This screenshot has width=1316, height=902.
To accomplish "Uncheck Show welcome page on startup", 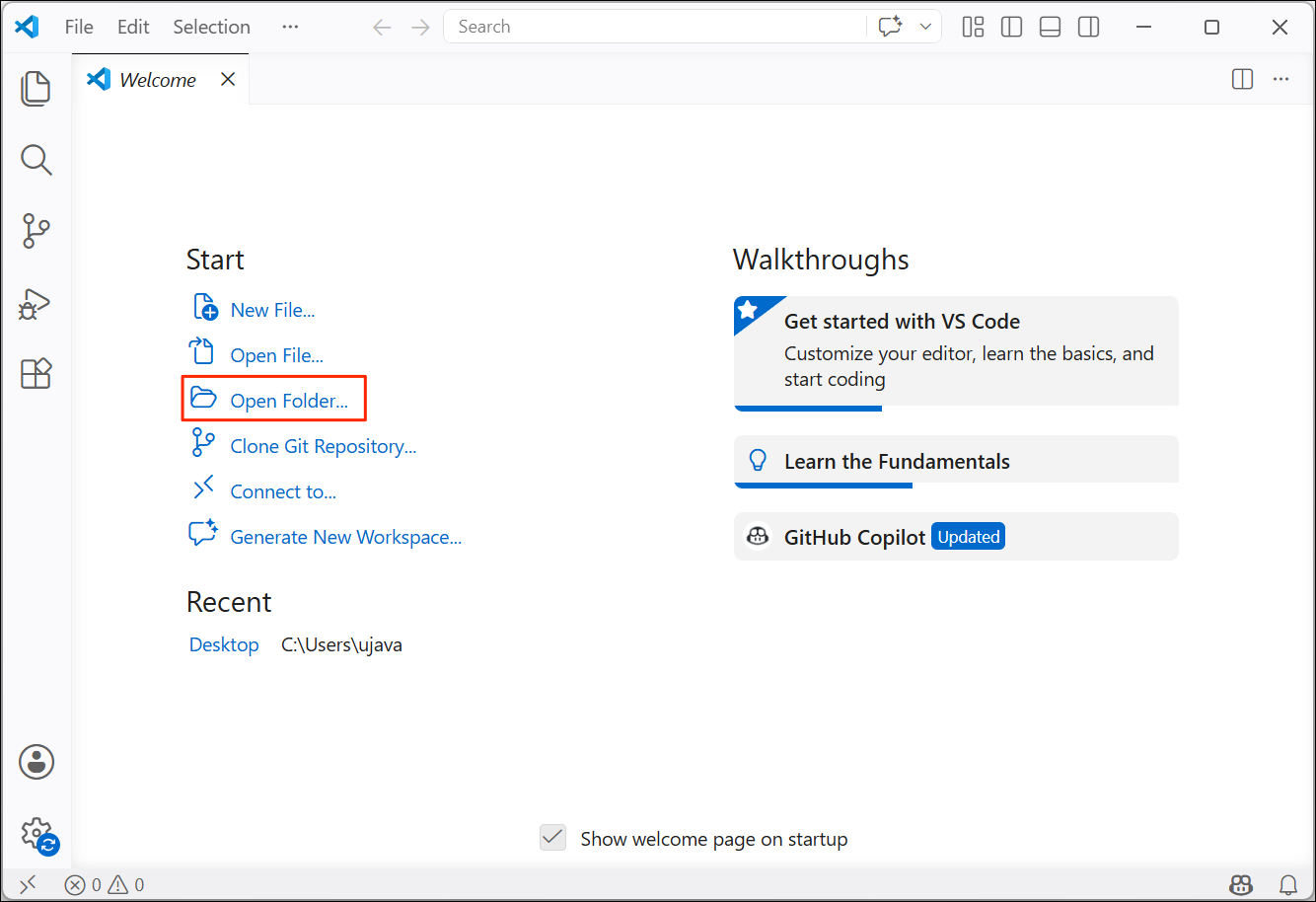I will pyautogui.click(x=552, y=838).
